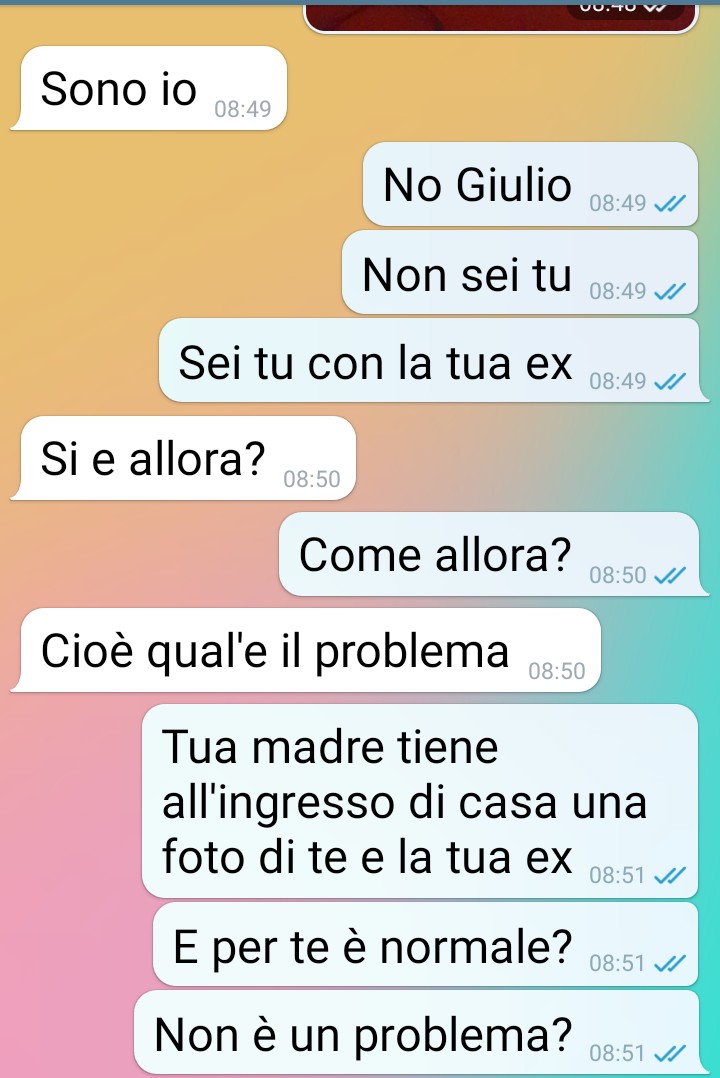The width and height of the screenshot is (720, 1078).
Task: Open the photo thumbnail at the top
Action: pyautogui.click(x=501, y=16)
